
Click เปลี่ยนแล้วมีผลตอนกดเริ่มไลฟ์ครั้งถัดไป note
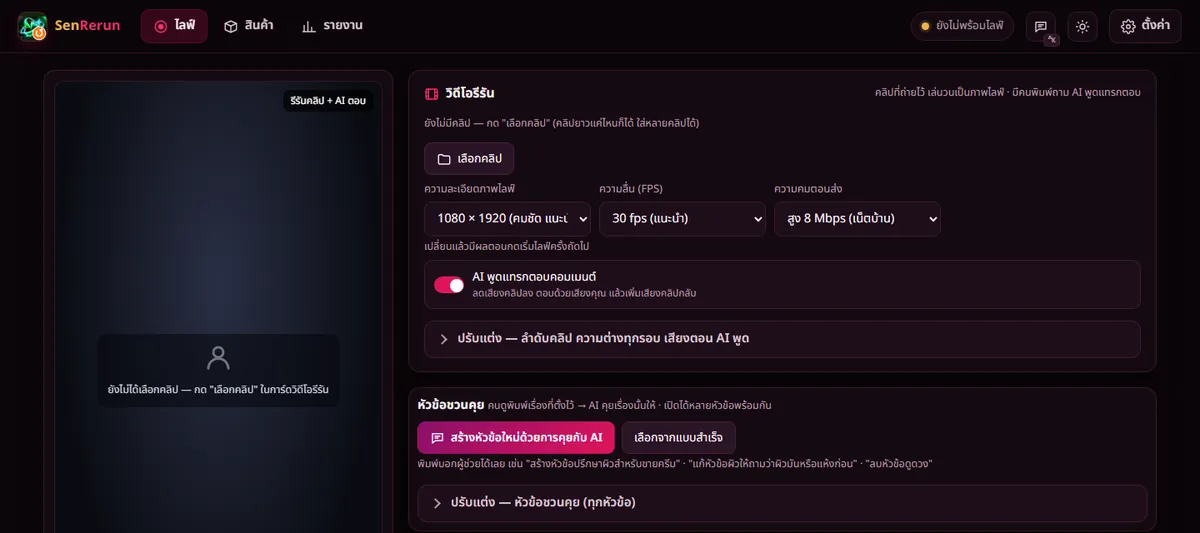[x=507, y=246]
